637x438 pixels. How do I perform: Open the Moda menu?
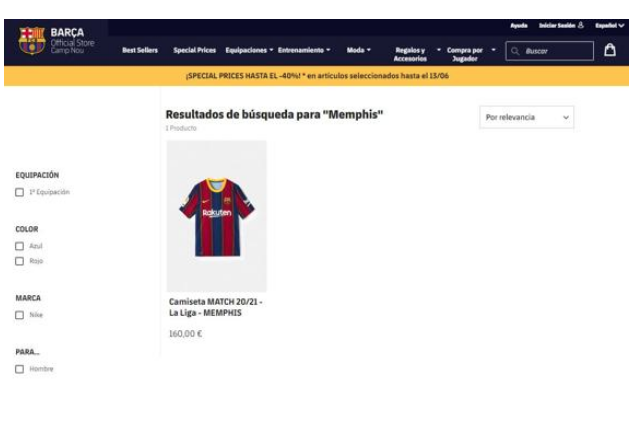tap(359, 50)
